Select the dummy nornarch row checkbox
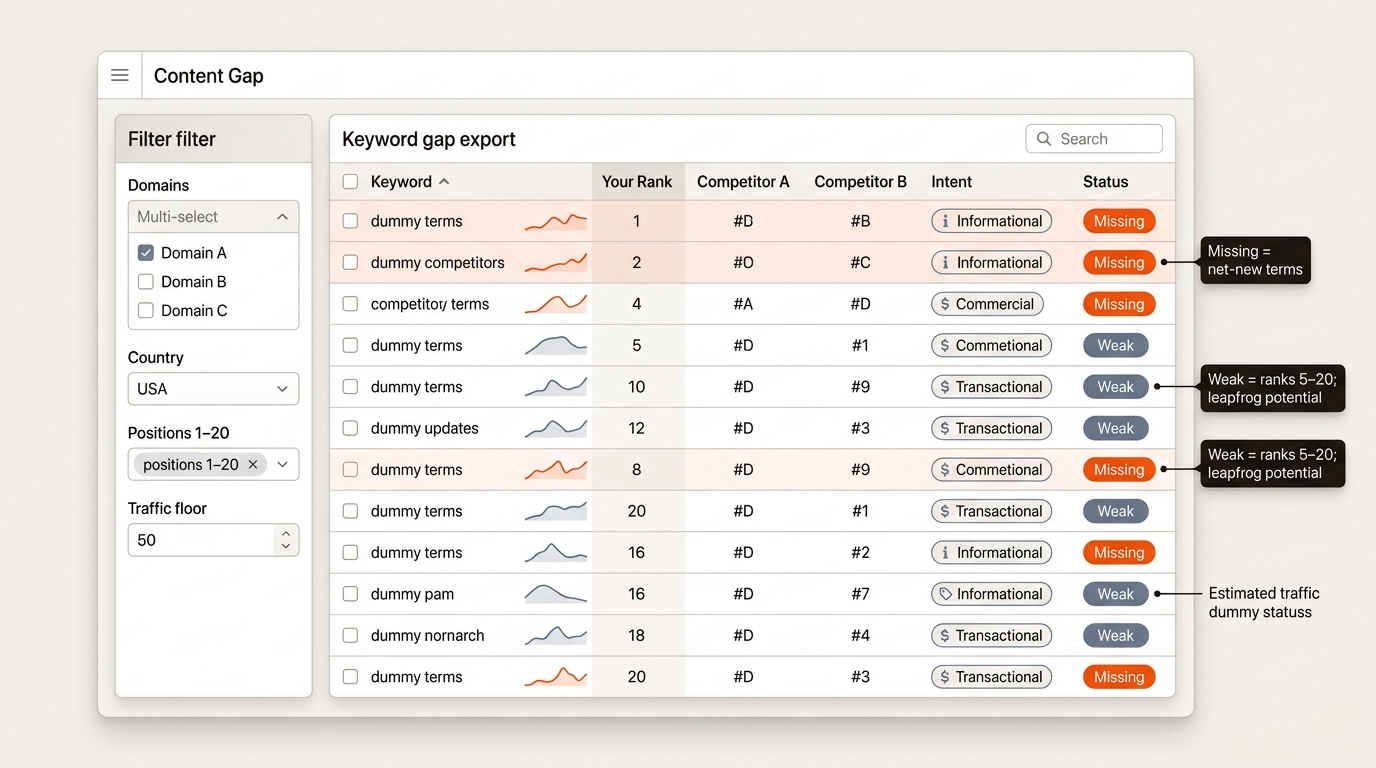Screen dimensions: 1376x768 (x=350, y=635)
